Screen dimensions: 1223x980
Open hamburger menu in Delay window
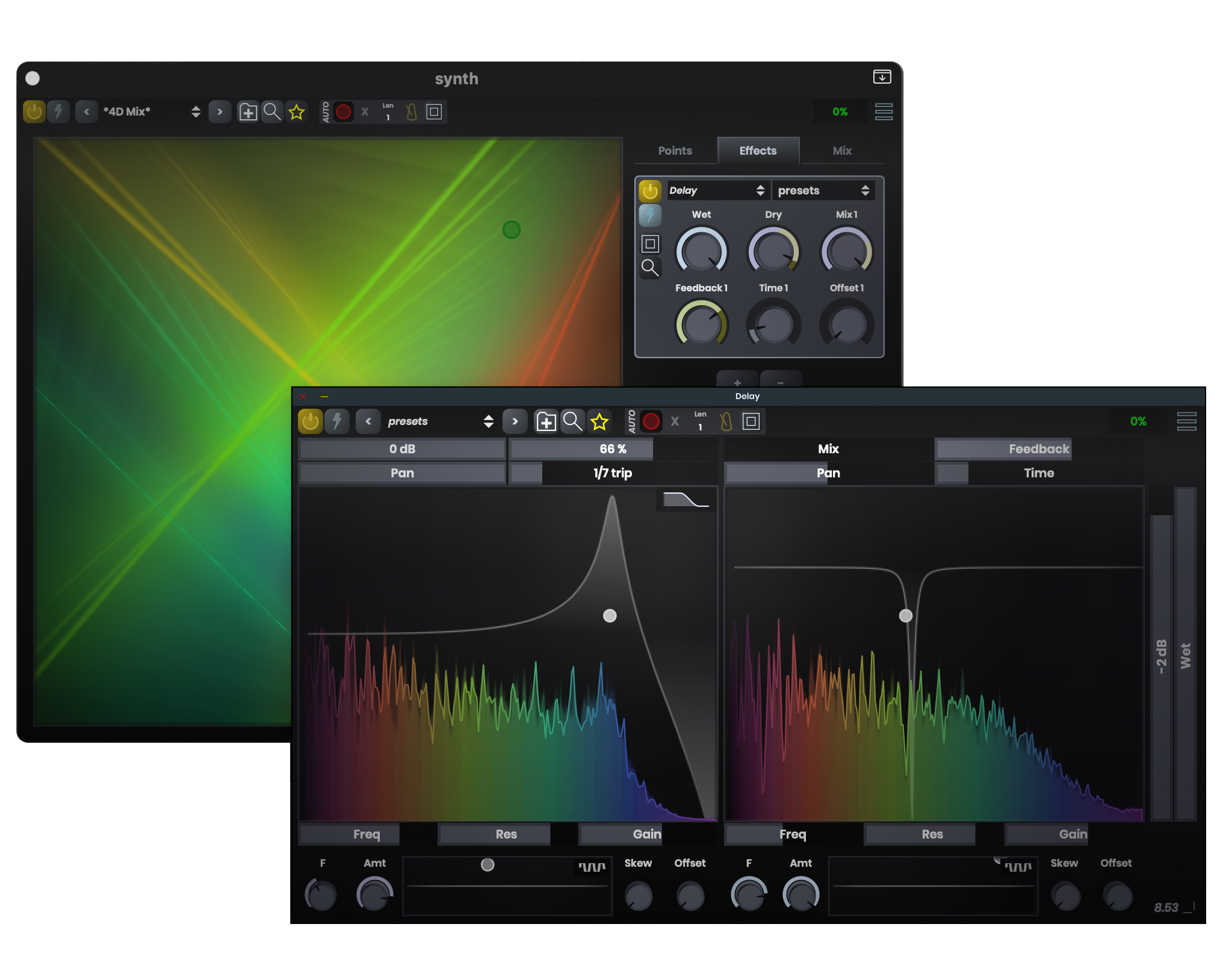point(1187,421)
